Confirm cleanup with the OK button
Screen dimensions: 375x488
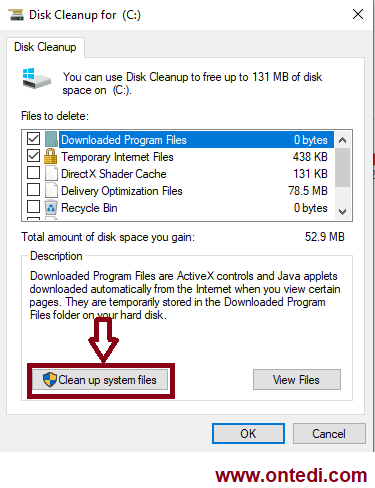[x=248, y=434]
